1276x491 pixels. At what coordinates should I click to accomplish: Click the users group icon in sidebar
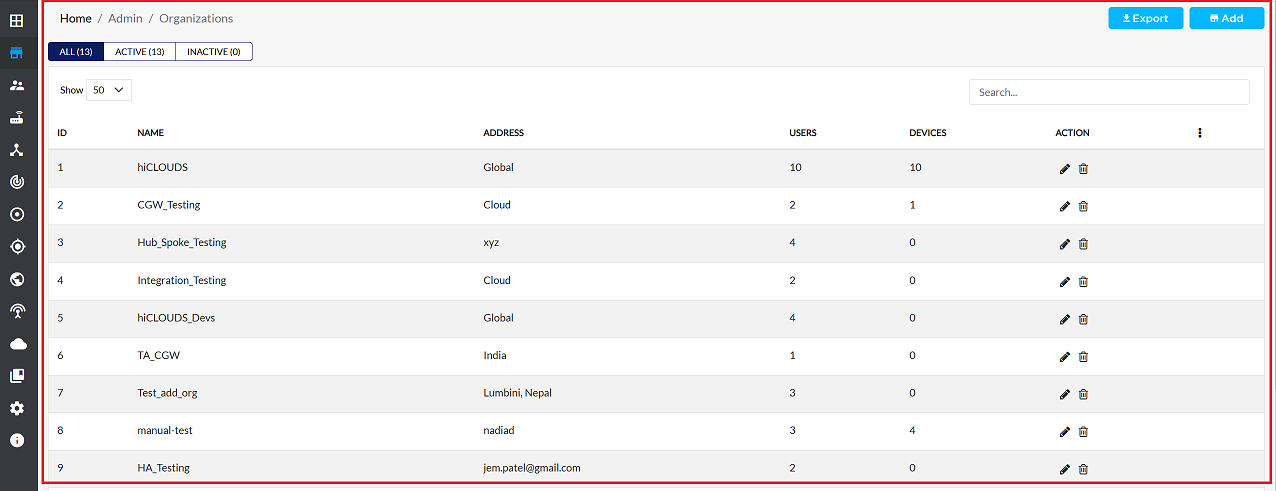coord(17,85)
